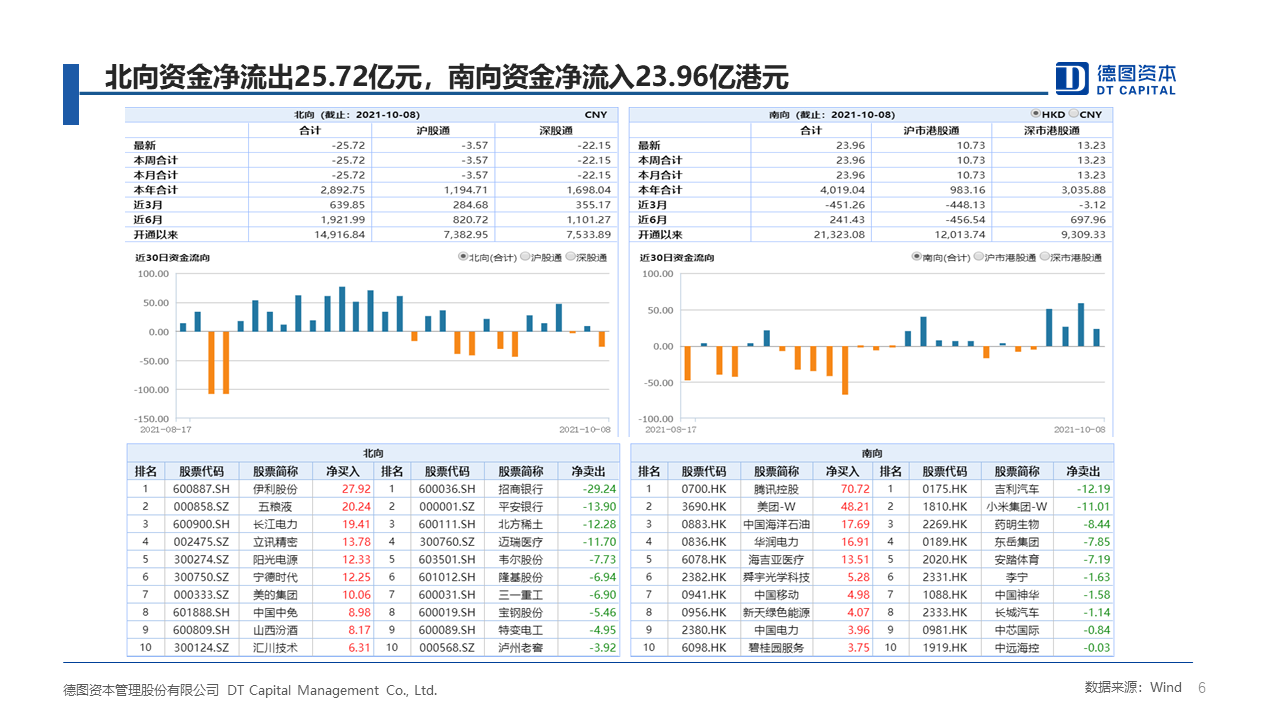Click the stock code 000858.SZ
This screenshot has height=720, width=1280.
point(200,507)
